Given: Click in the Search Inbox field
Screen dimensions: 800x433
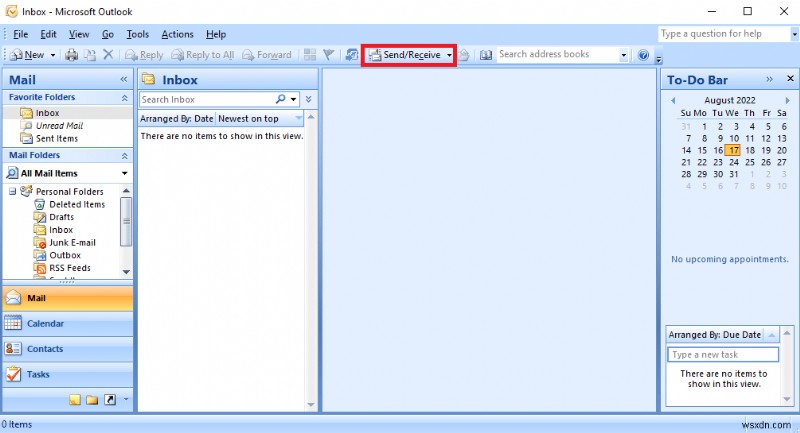Looking at the screenshot, I should pyautogui.click(x=207, y=99).
